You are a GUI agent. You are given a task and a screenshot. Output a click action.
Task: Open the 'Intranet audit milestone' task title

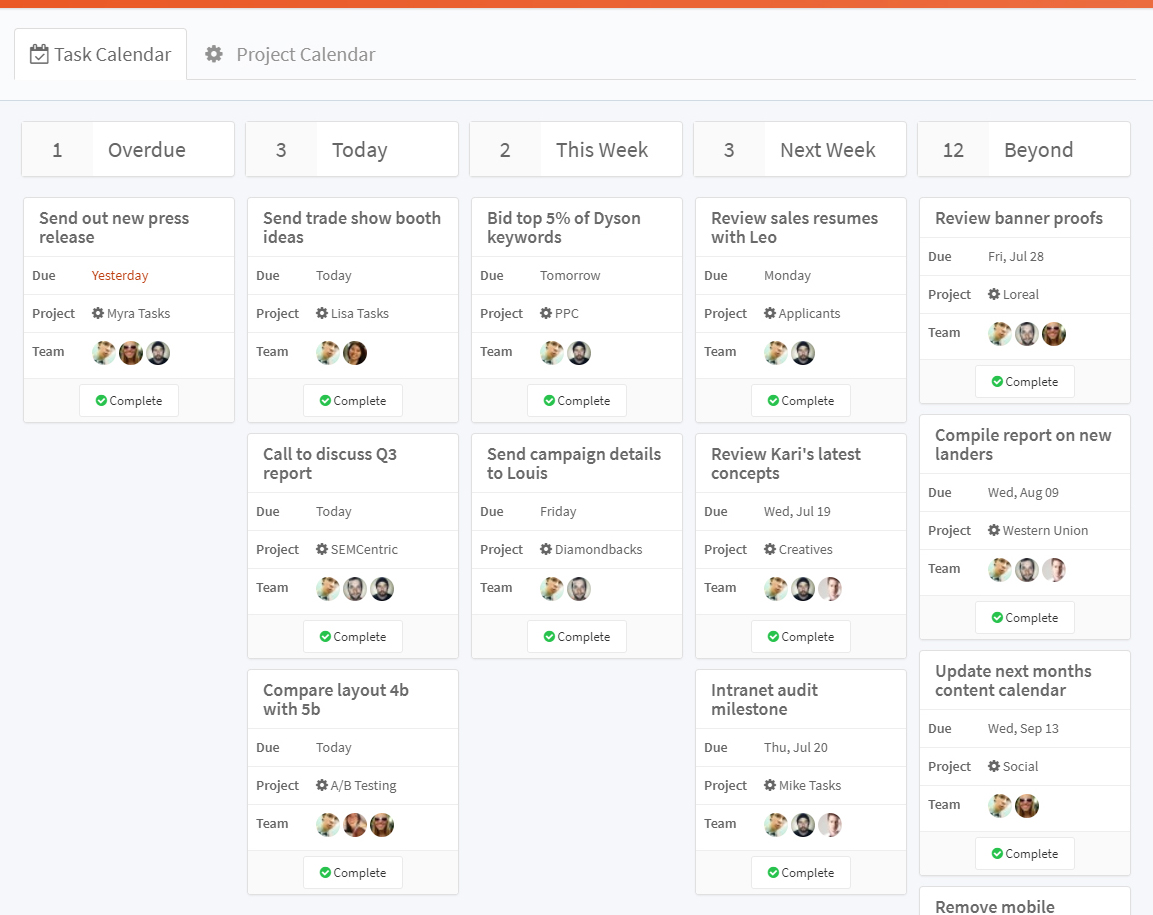764,699
